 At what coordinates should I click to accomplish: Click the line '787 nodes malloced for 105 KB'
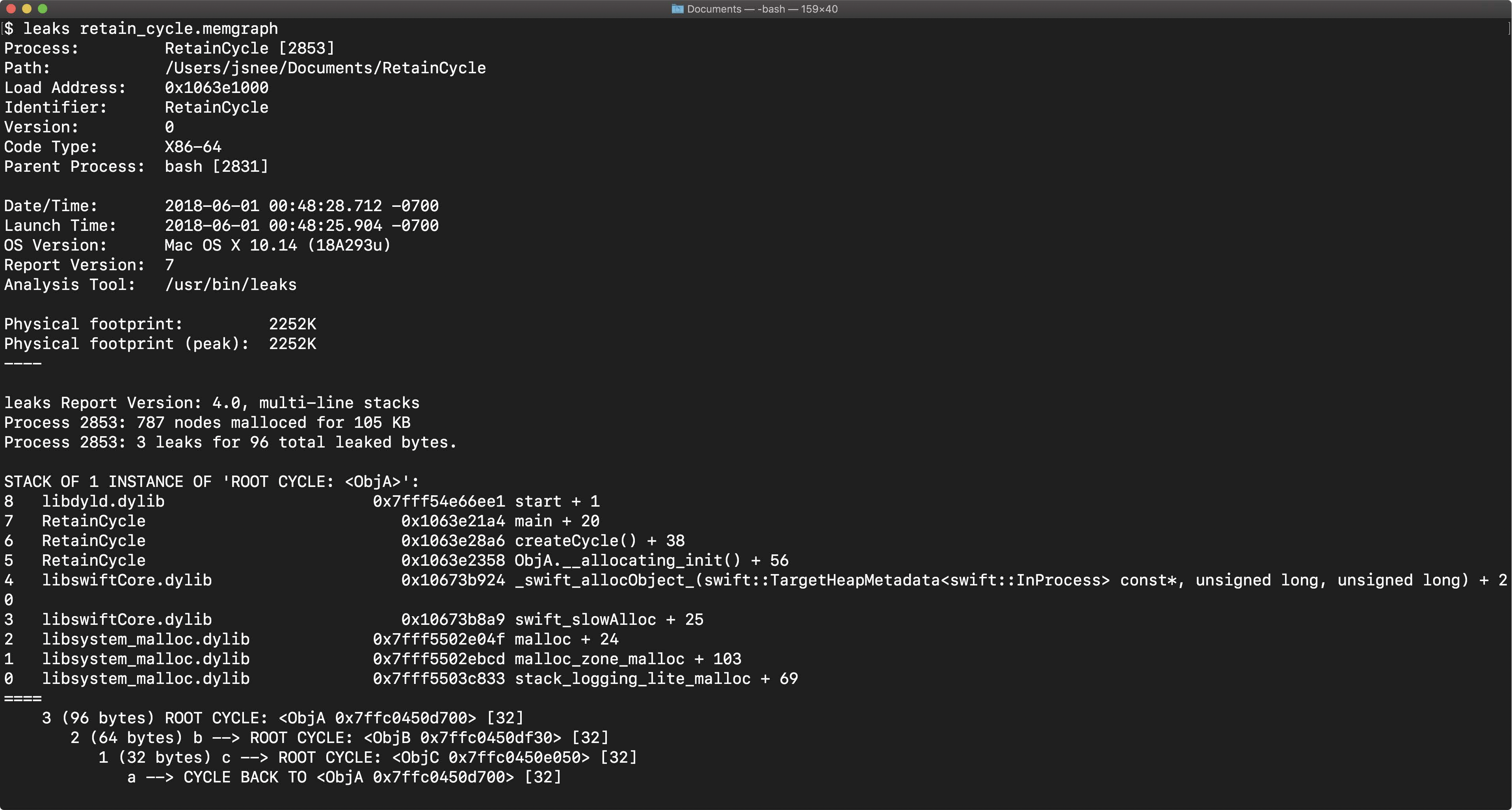pos(273,423)
